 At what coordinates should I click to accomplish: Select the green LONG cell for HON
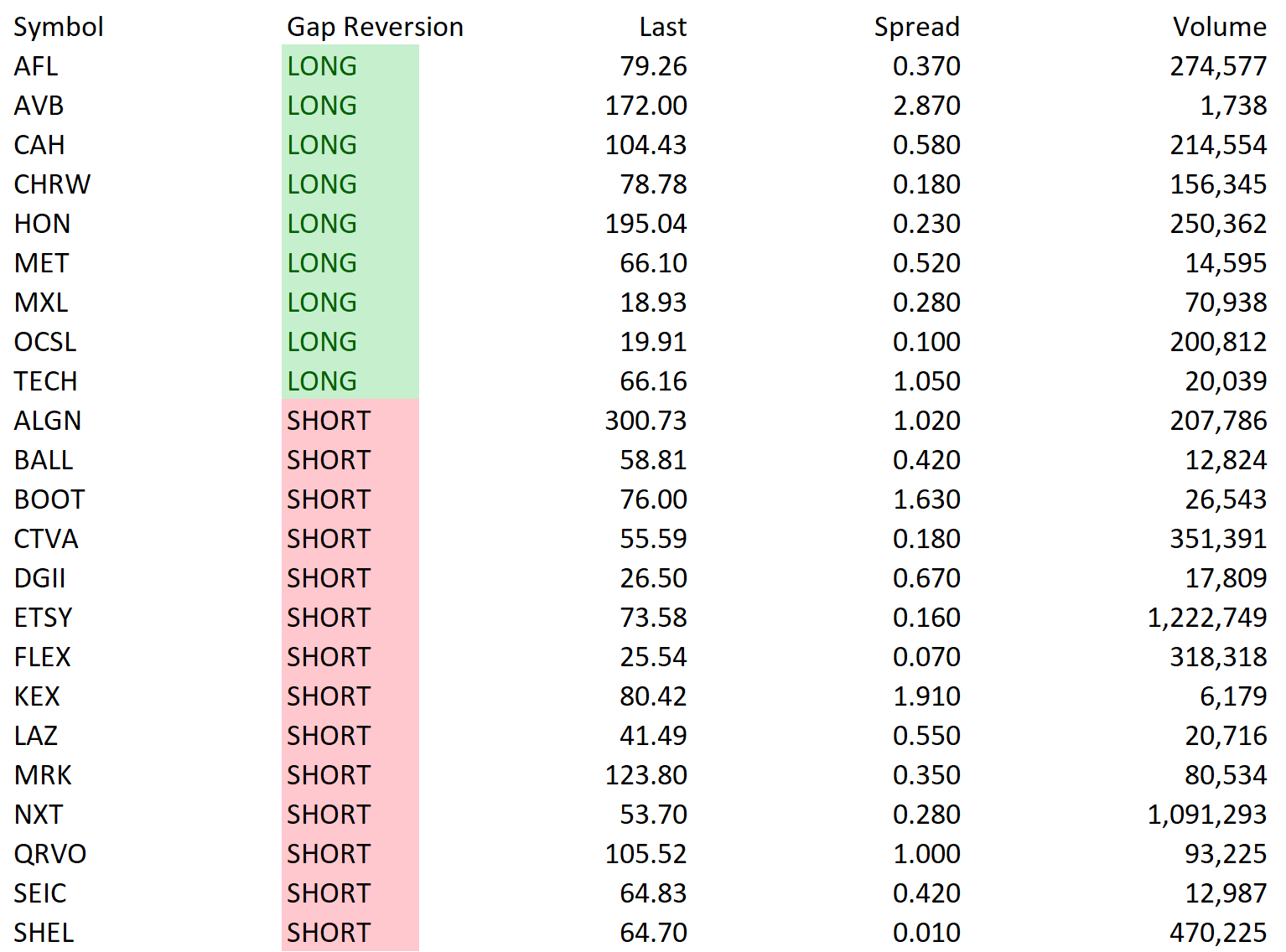coord(350,224)
